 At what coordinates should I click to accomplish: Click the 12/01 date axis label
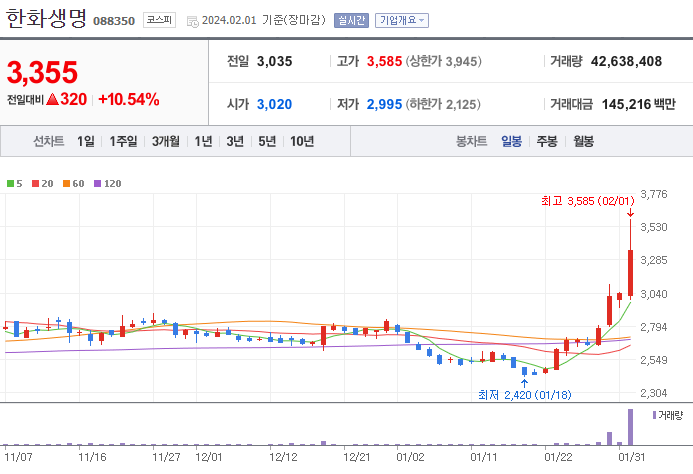[209, 457]
